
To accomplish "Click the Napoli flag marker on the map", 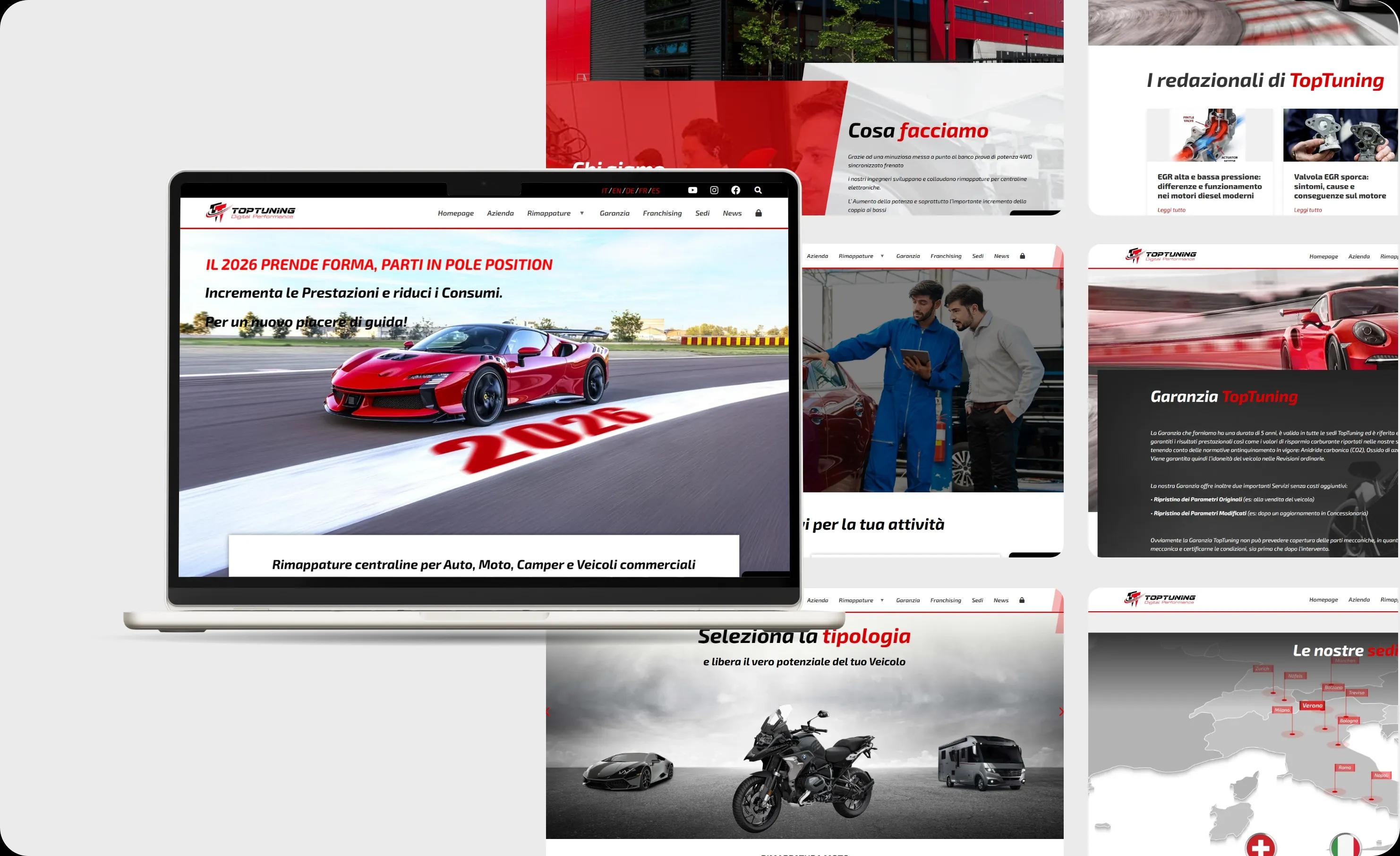I will pyautogui.click(x=1381, y=775).
